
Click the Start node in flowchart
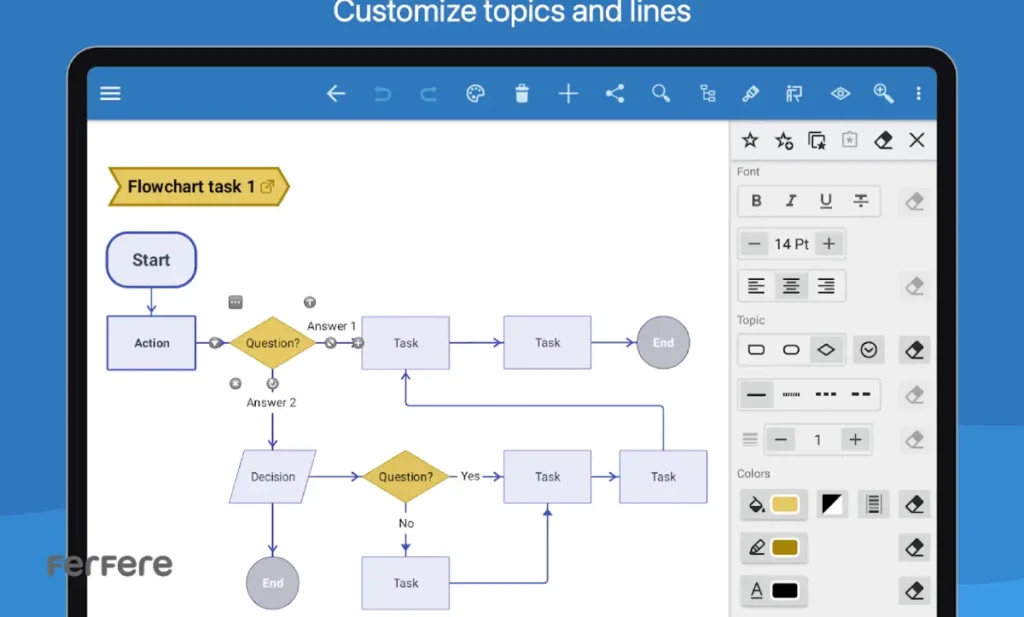pos(151,260)
